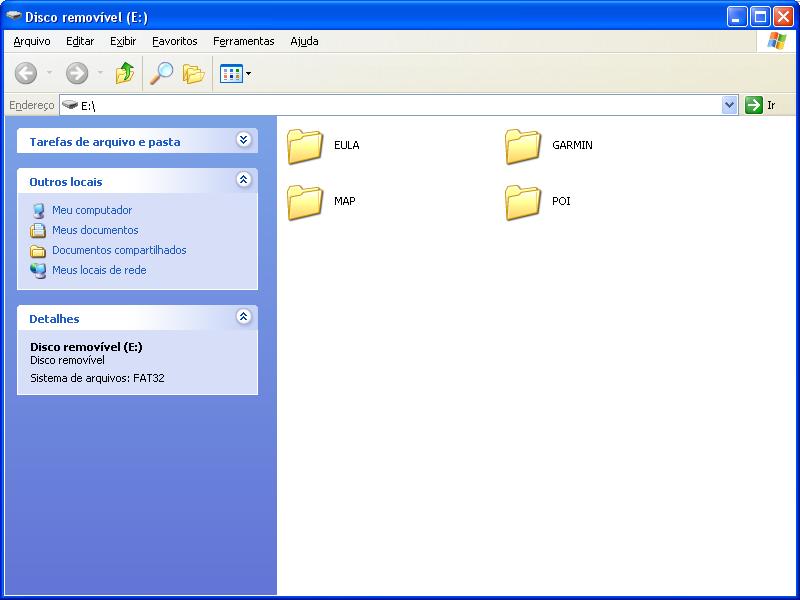Image resolution: width=800 pixels, height=600 pixels.
Task: Open the Search magnifier tool
Action: pos(162,73)
